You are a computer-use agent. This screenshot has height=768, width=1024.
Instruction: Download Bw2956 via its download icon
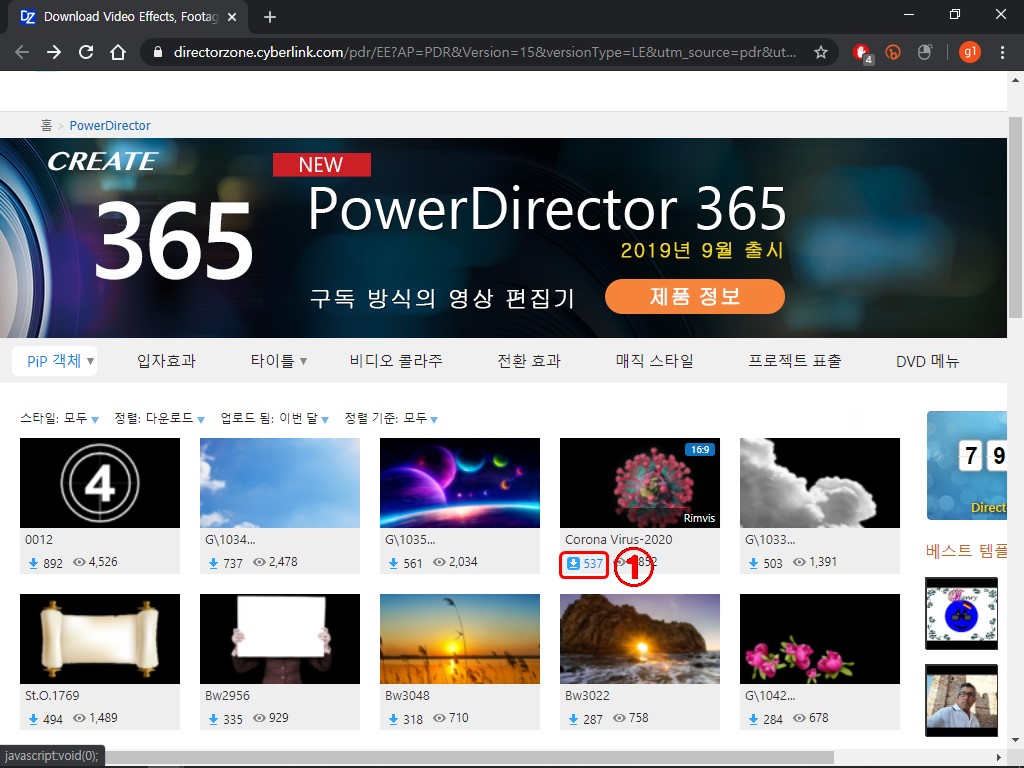pos(213,719)
